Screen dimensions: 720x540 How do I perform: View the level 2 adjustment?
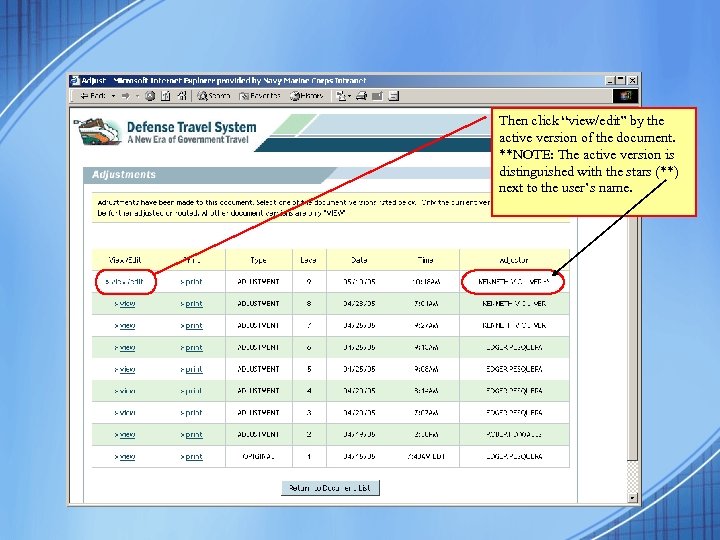(125, 434)
